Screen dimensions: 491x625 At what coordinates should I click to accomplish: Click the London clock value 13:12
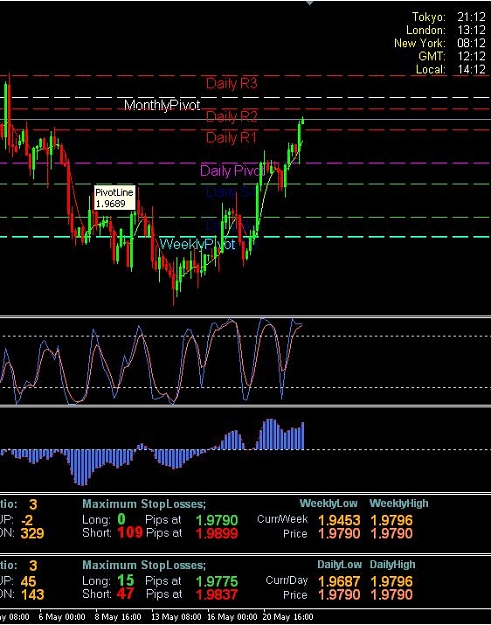[x=471, y=30]
